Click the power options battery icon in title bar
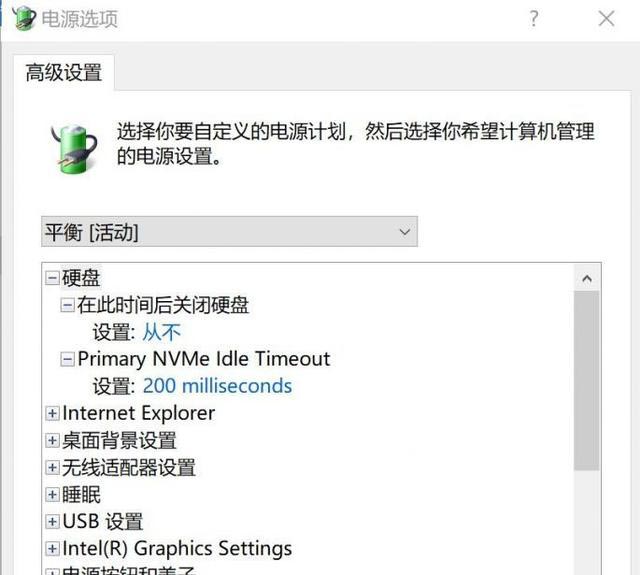The width and height of the screenshot is (640, 575). click(24, 18)
